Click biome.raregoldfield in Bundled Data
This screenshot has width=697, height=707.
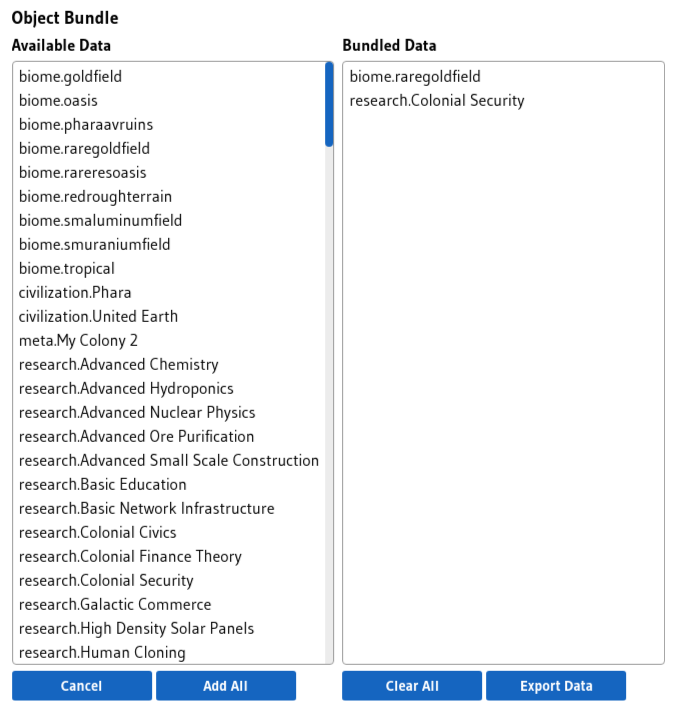point(503,77)
